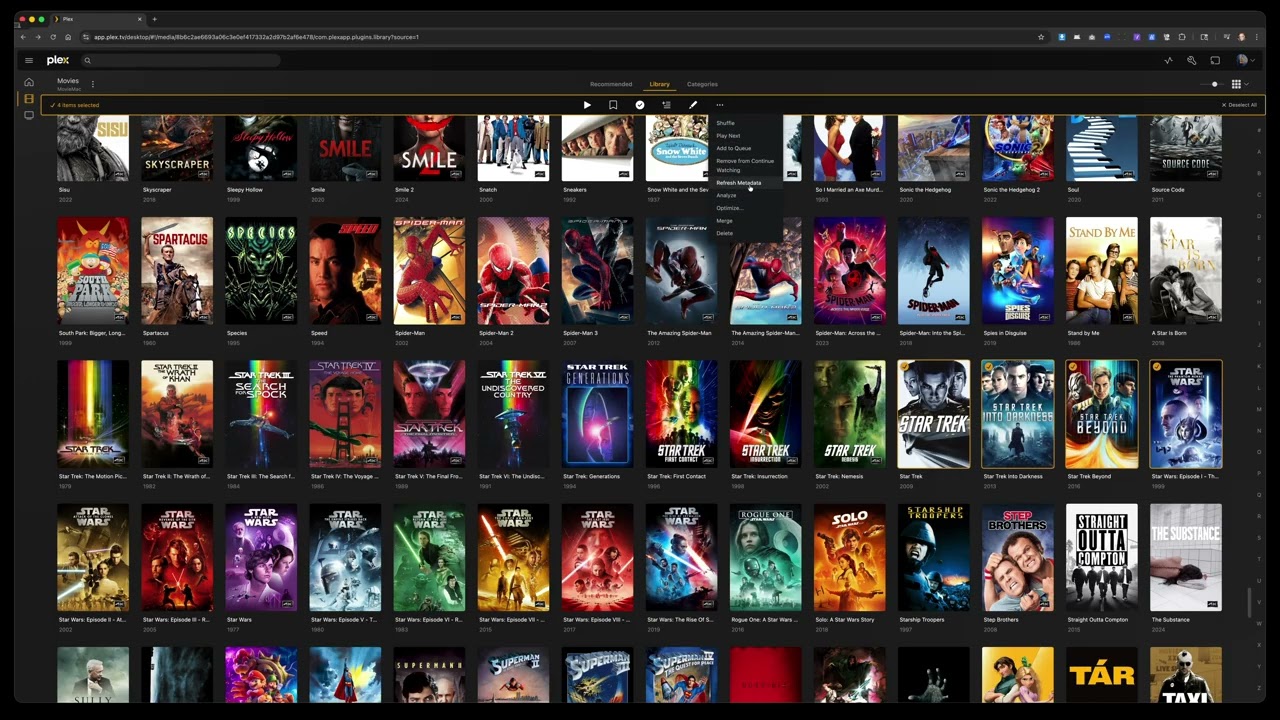
Task: Open the Movies library three-dot options
Action: pyautogui.click(x=93, y=84)
